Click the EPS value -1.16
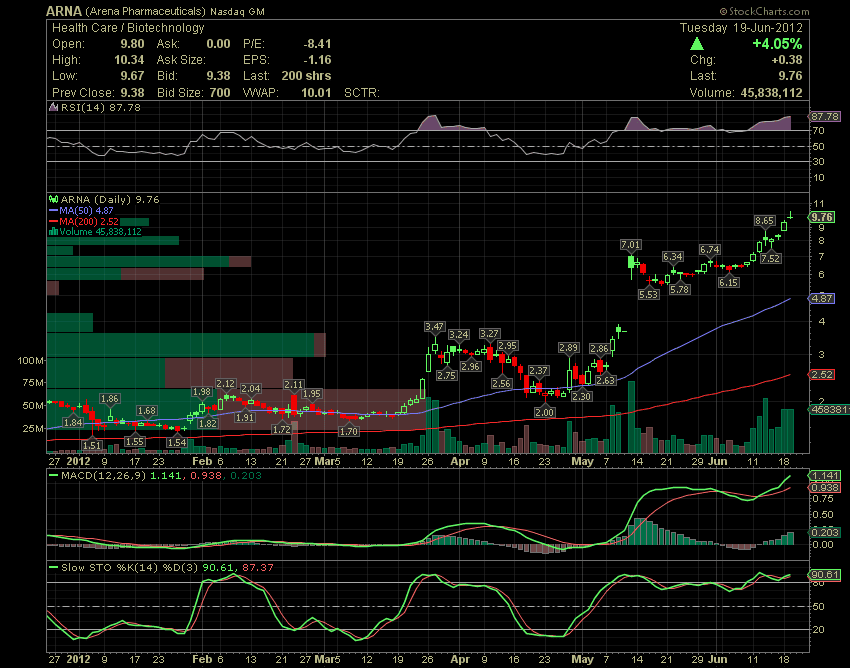This screenshot has height=668, width=850. 317,60
